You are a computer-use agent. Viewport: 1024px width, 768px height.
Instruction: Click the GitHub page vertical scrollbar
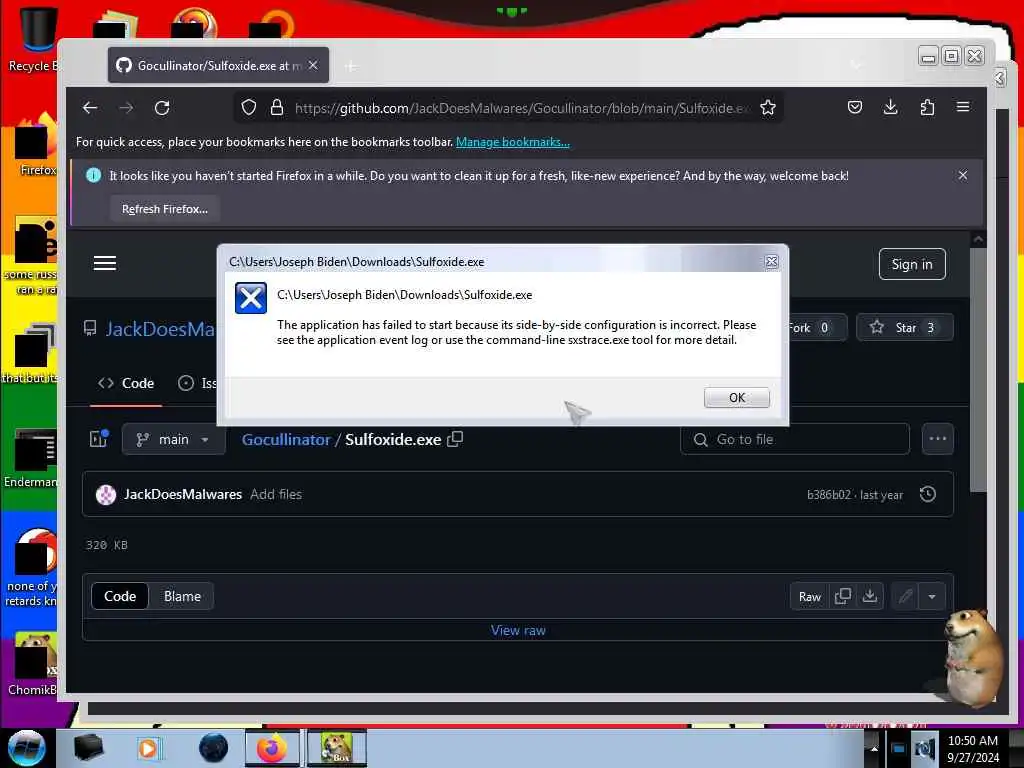[978, 369]
